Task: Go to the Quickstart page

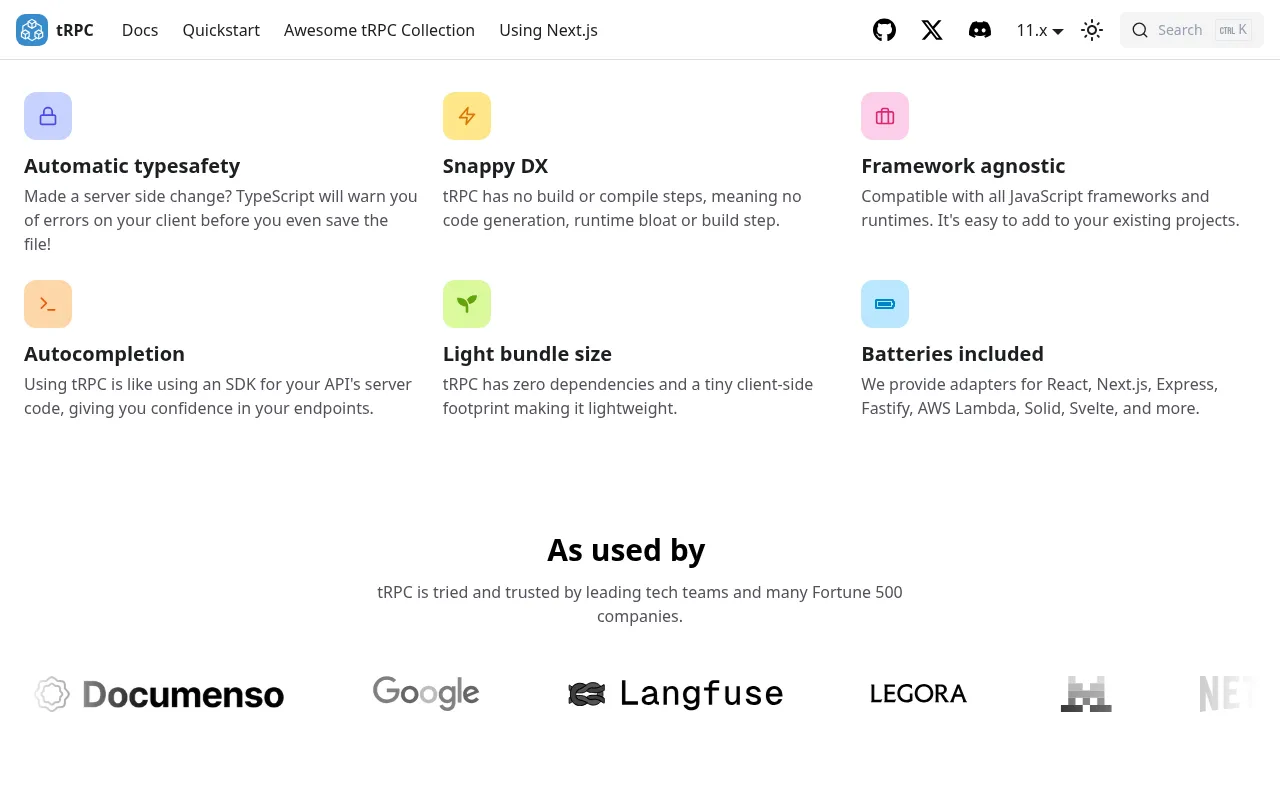Action: (221, 30)
